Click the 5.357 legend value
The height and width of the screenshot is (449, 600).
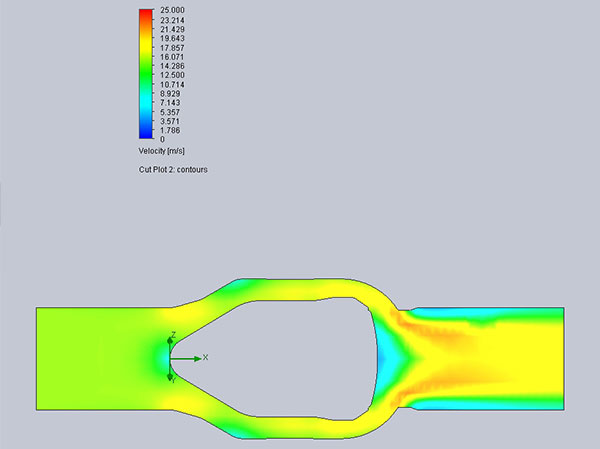click(x=169, y=112)
